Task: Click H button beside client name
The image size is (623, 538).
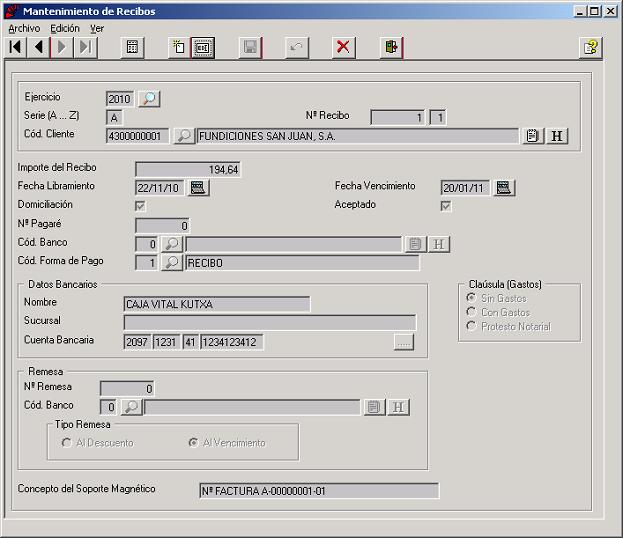Action: 557,136
